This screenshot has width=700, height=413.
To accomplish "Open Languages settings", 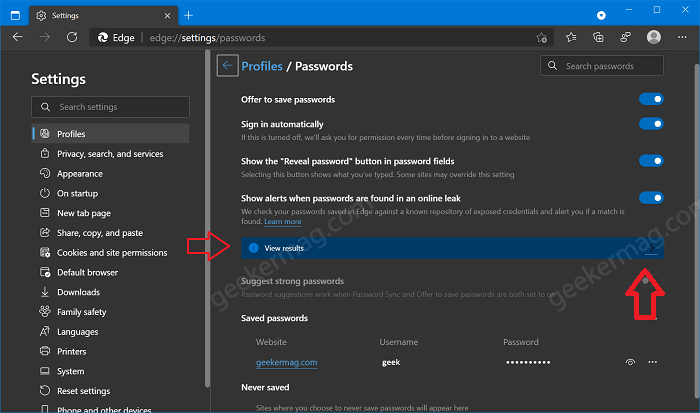I will 110,332.
